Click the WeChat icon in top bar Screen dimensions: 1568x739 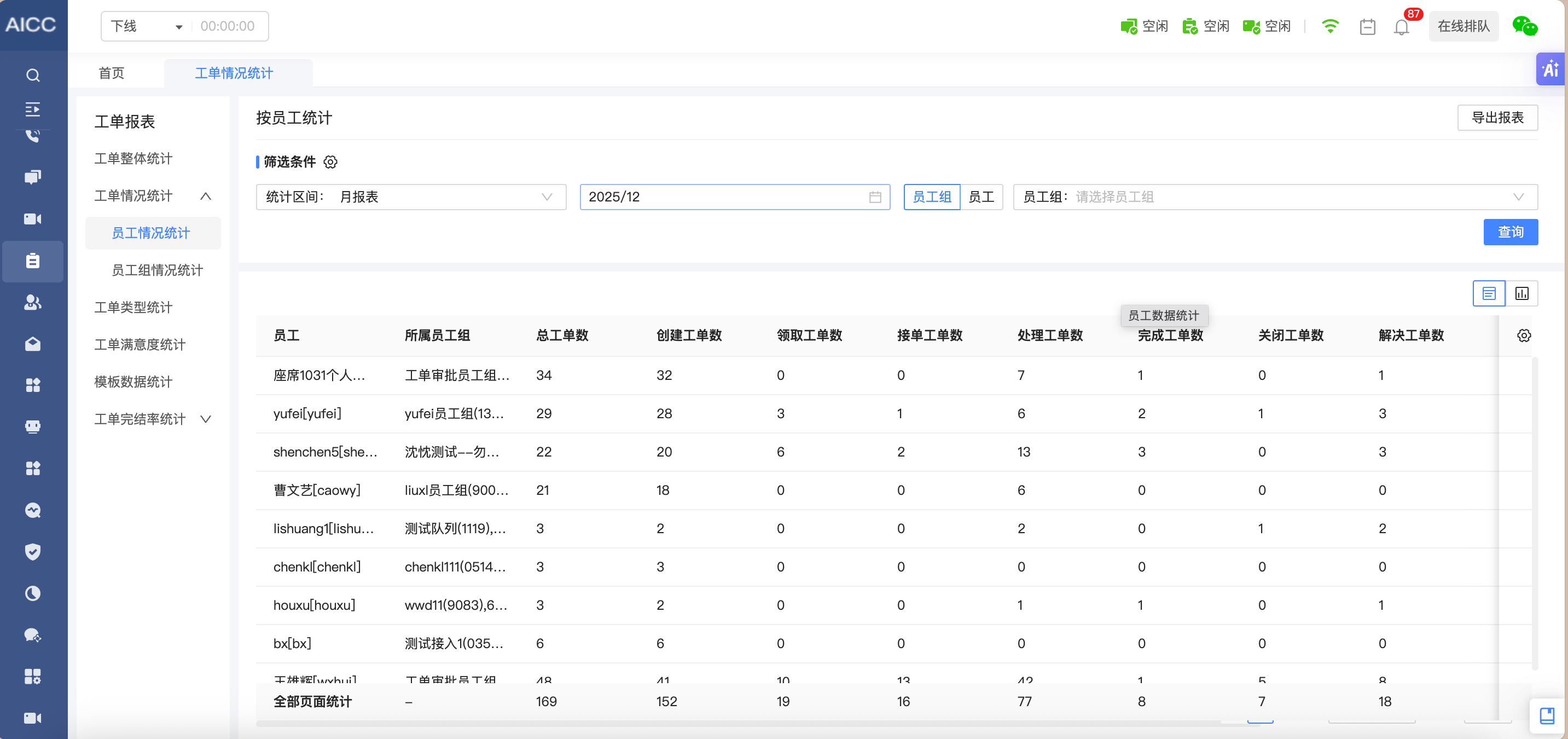coord(1524,26)
